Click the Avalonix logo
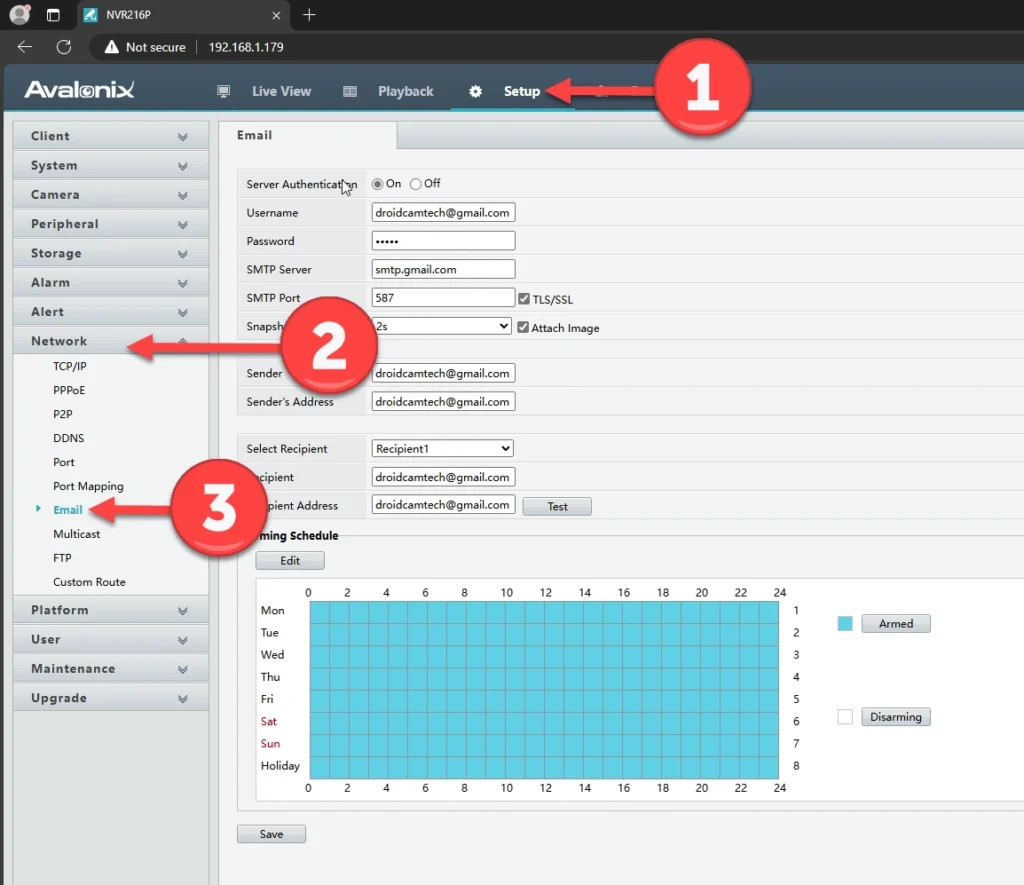 [x=79, y=91]
